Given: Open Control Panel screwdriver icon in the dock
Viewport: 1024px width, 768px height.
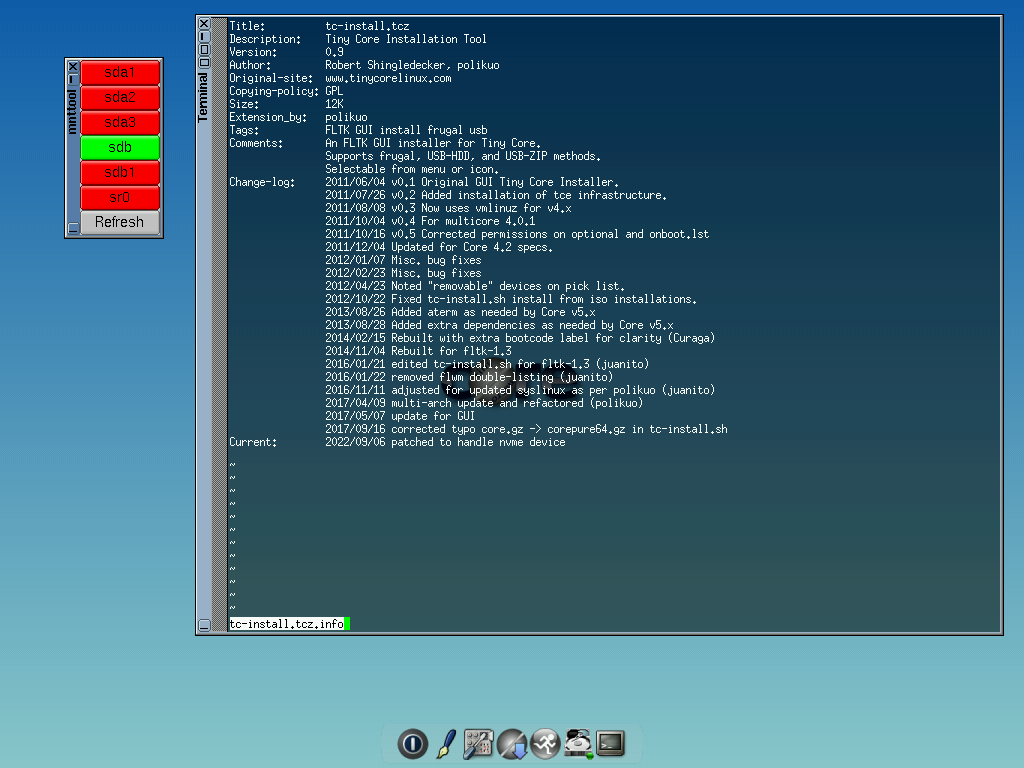Looking at the screenshot, I should pos(478,743).
